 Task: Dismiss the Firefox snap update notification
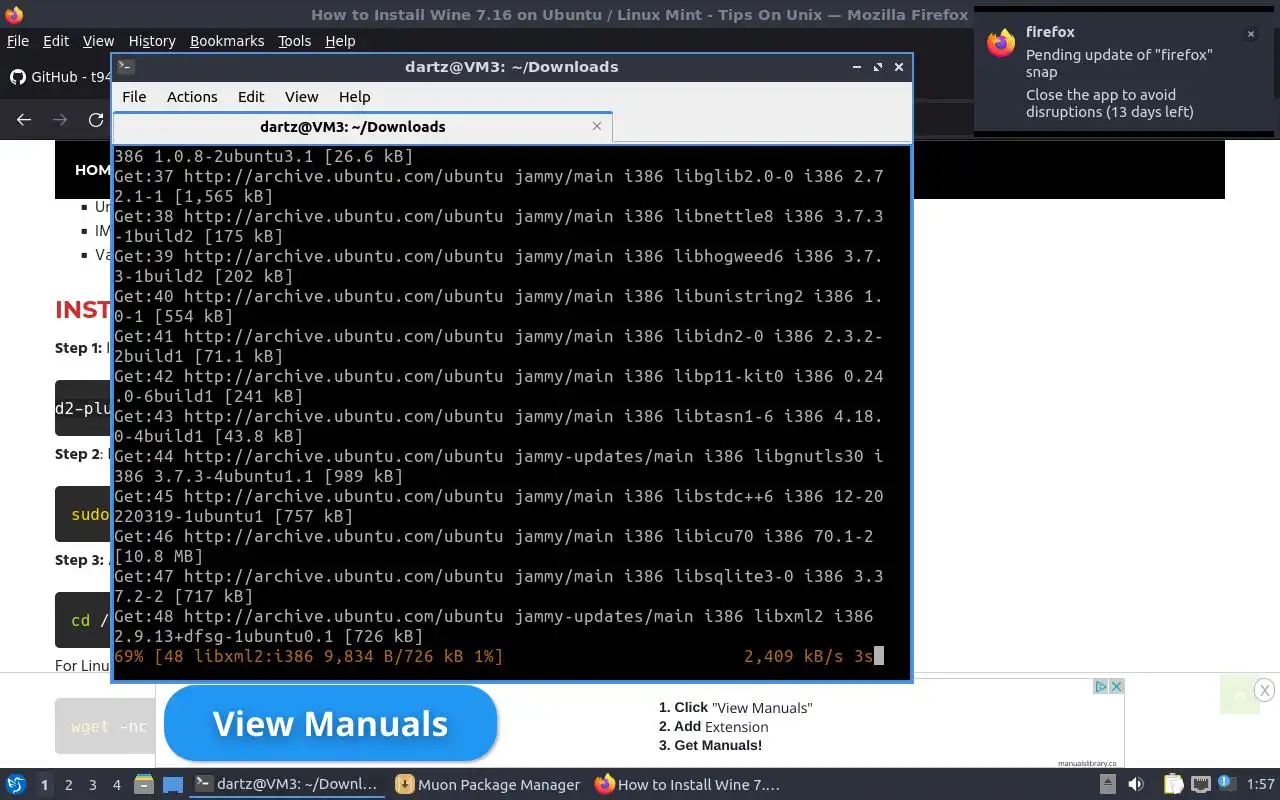pyautogui.click(x=1250, y=34)
